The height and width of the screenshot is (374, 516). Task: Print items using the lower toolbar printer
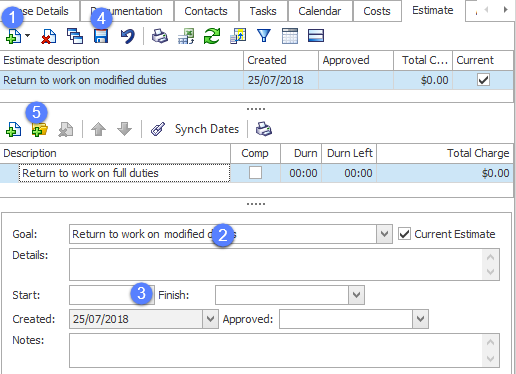(264, 129)
